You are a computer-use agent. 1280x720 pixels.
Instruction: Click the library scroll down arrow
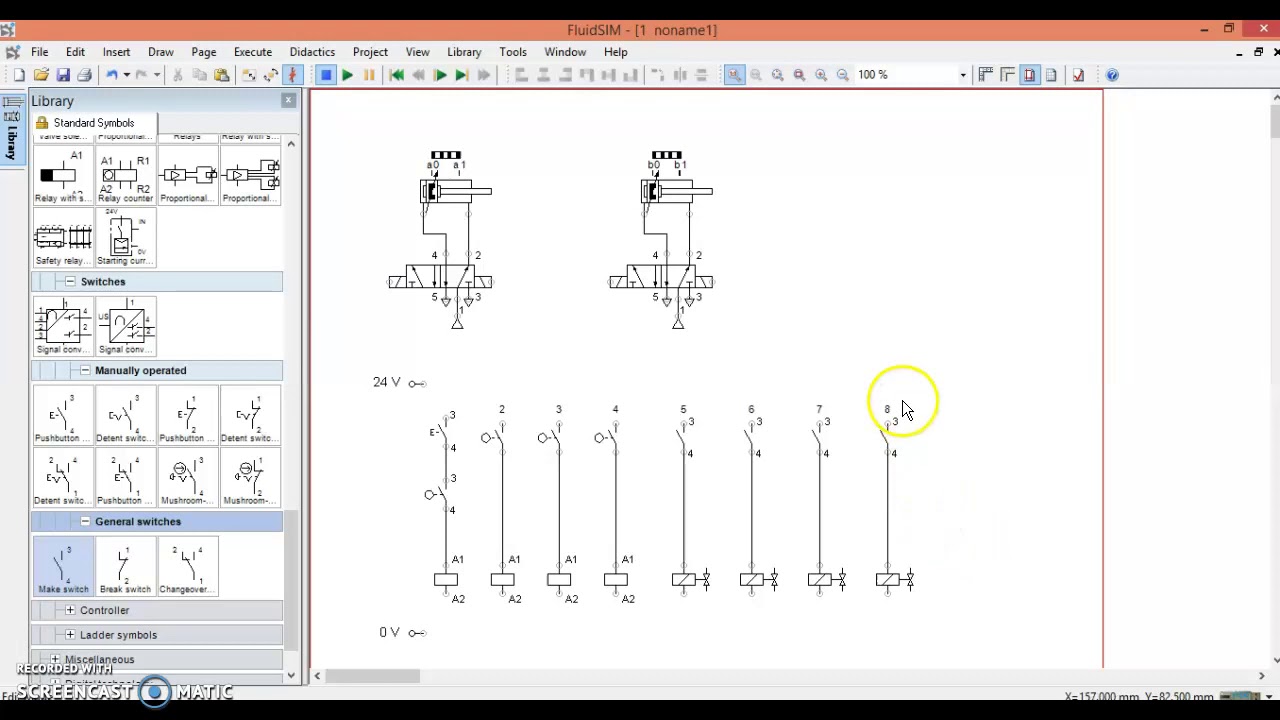291,675
